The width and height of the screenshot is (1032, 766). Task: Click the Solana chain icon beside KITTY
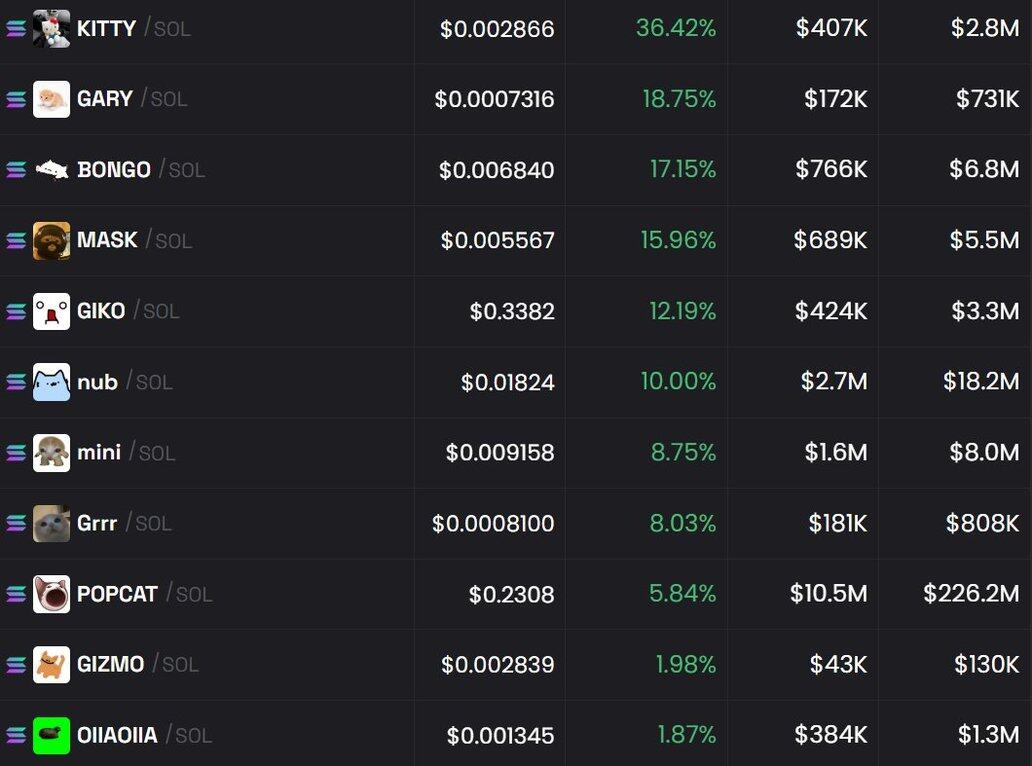coord(16,29)
